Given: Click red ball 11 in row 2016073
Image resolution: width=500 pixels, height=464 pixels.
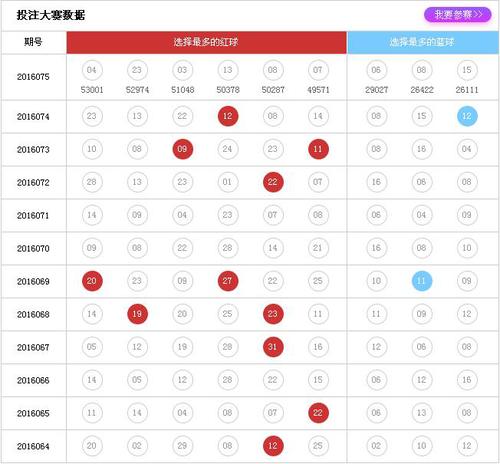Looking at the screenshot, I should (x=318, y=149).
